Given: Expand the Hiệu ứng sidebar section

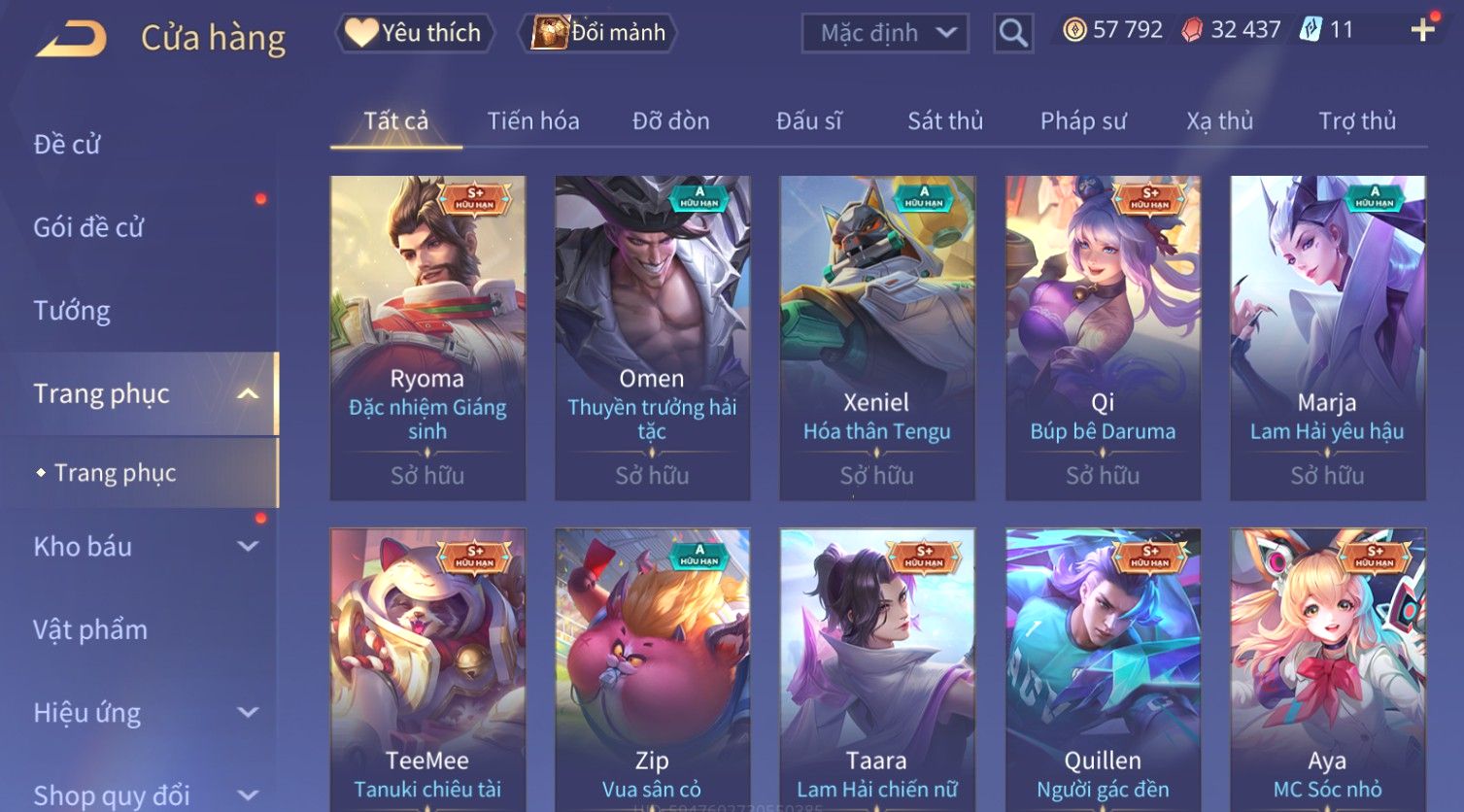Looking at the screenshot, I should (249, 713).
